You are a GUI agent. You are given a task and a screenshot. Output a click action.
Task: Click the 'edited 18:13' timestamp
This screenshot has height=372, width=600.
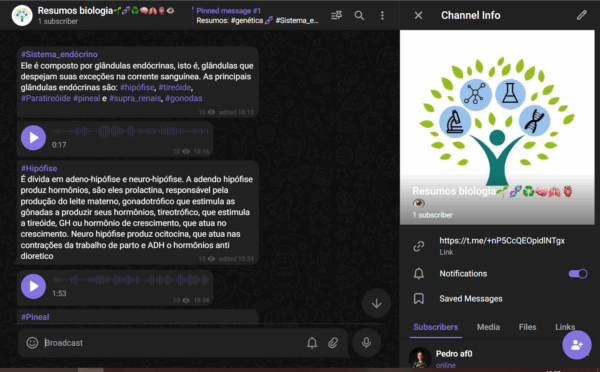236,112
